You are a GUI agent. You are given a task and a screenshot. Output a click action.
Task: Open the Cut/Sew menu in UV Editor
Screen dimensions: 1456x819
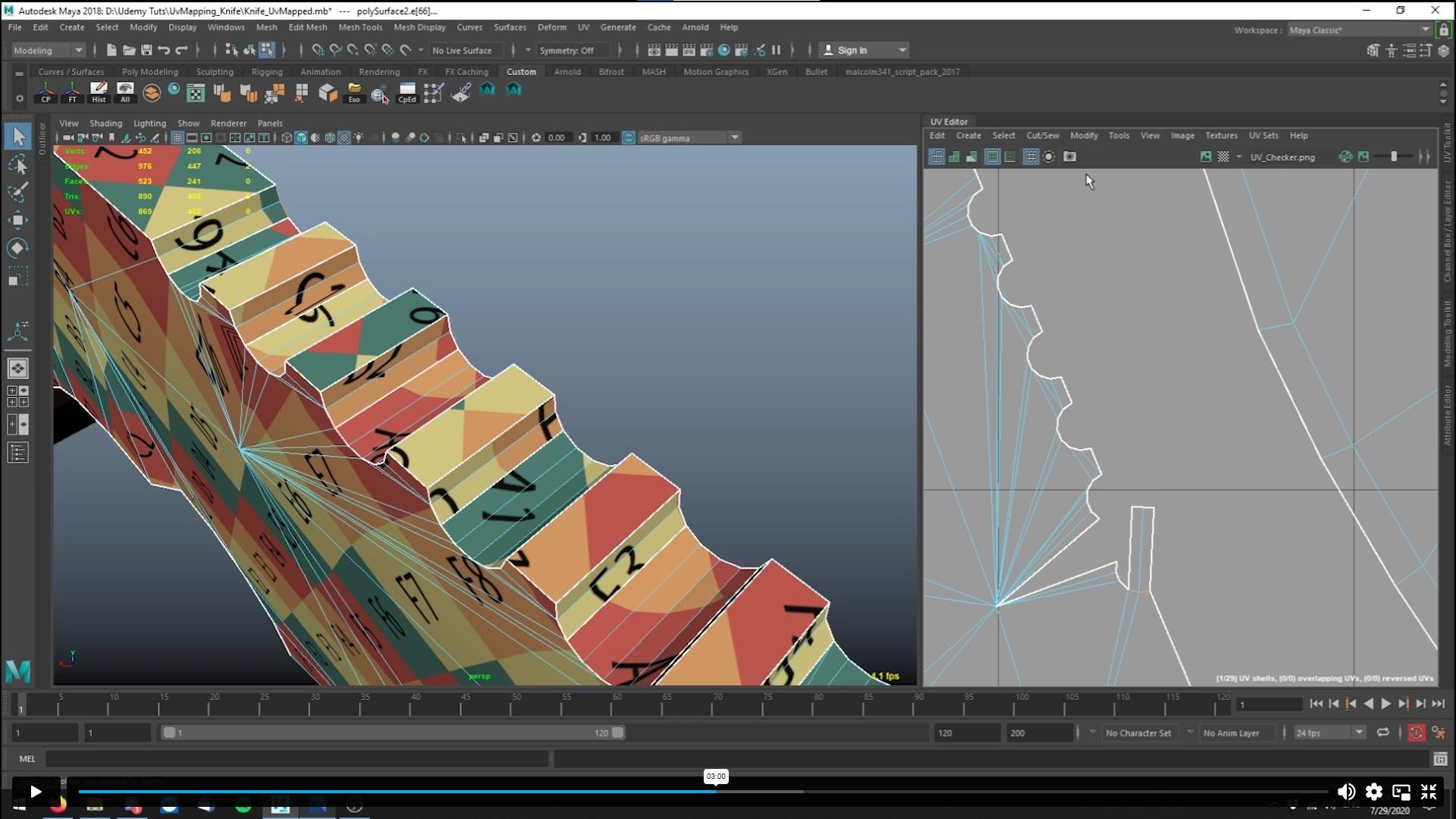click(1042, 136)
